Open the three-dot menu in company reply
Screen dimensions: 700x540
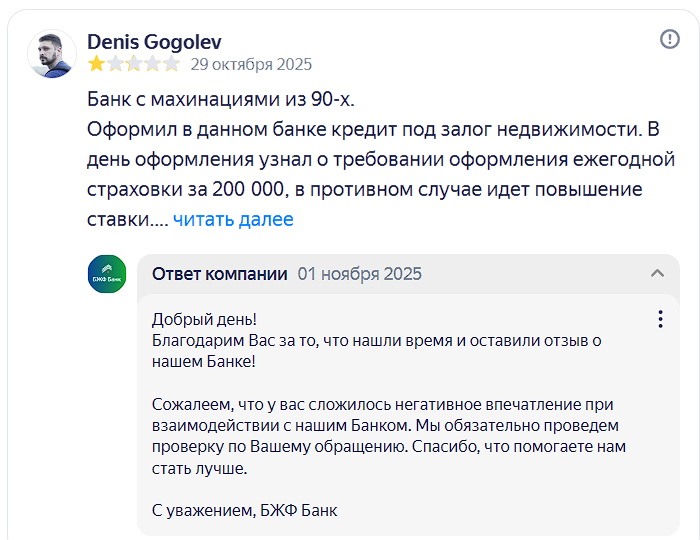[660, 319]
